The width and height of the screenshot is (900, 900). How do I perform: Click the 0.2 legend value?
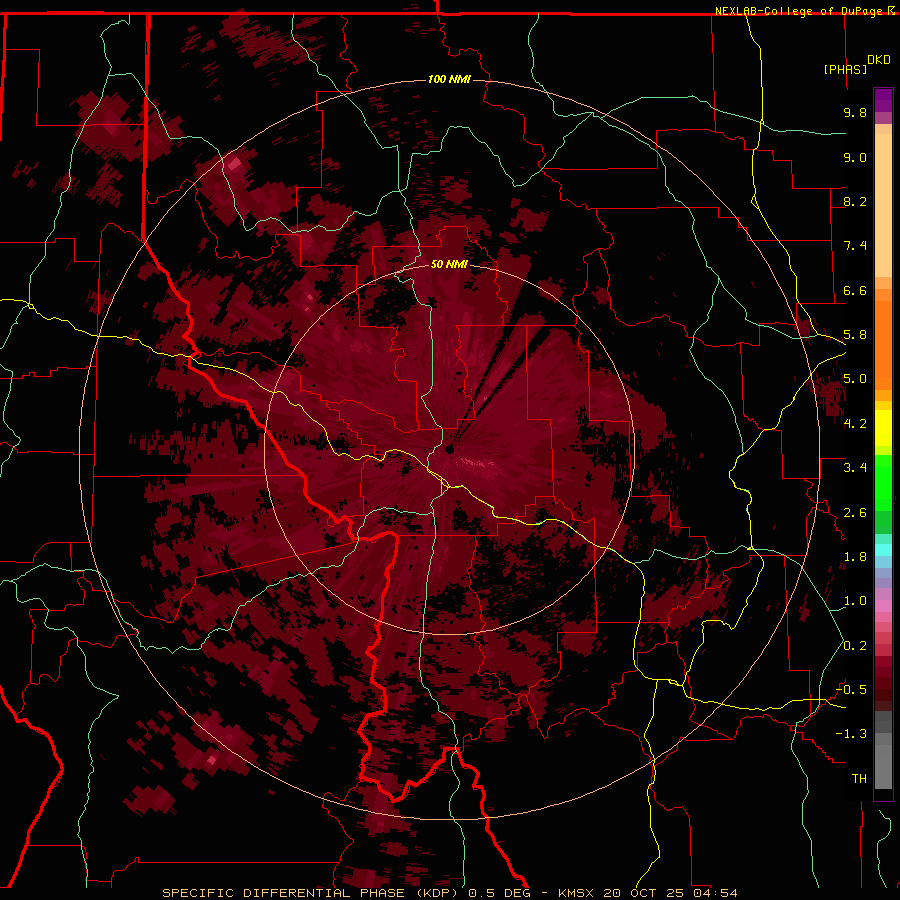(855, 646)
